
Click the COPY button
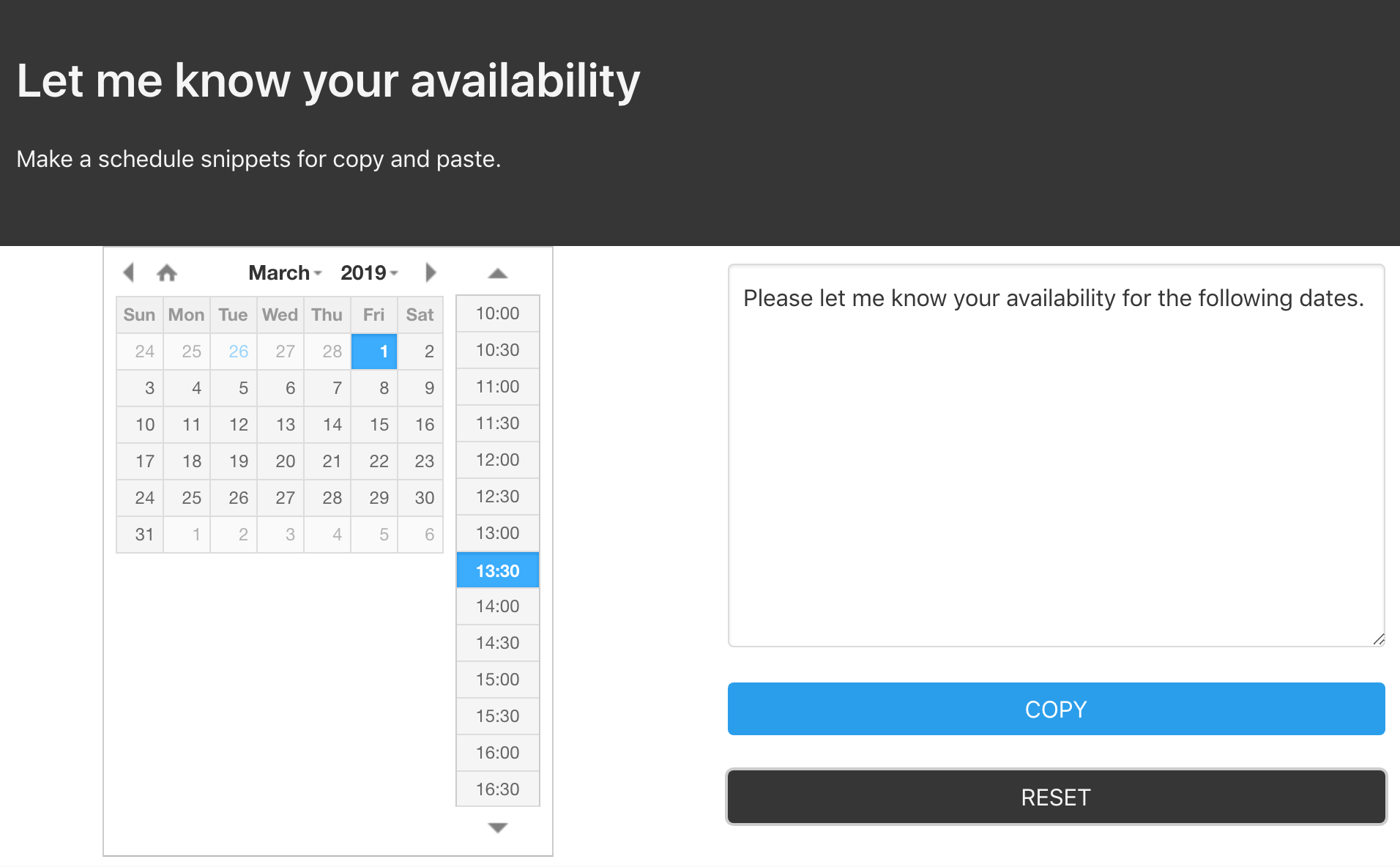pyautogui.click(x=1055, y=708)
